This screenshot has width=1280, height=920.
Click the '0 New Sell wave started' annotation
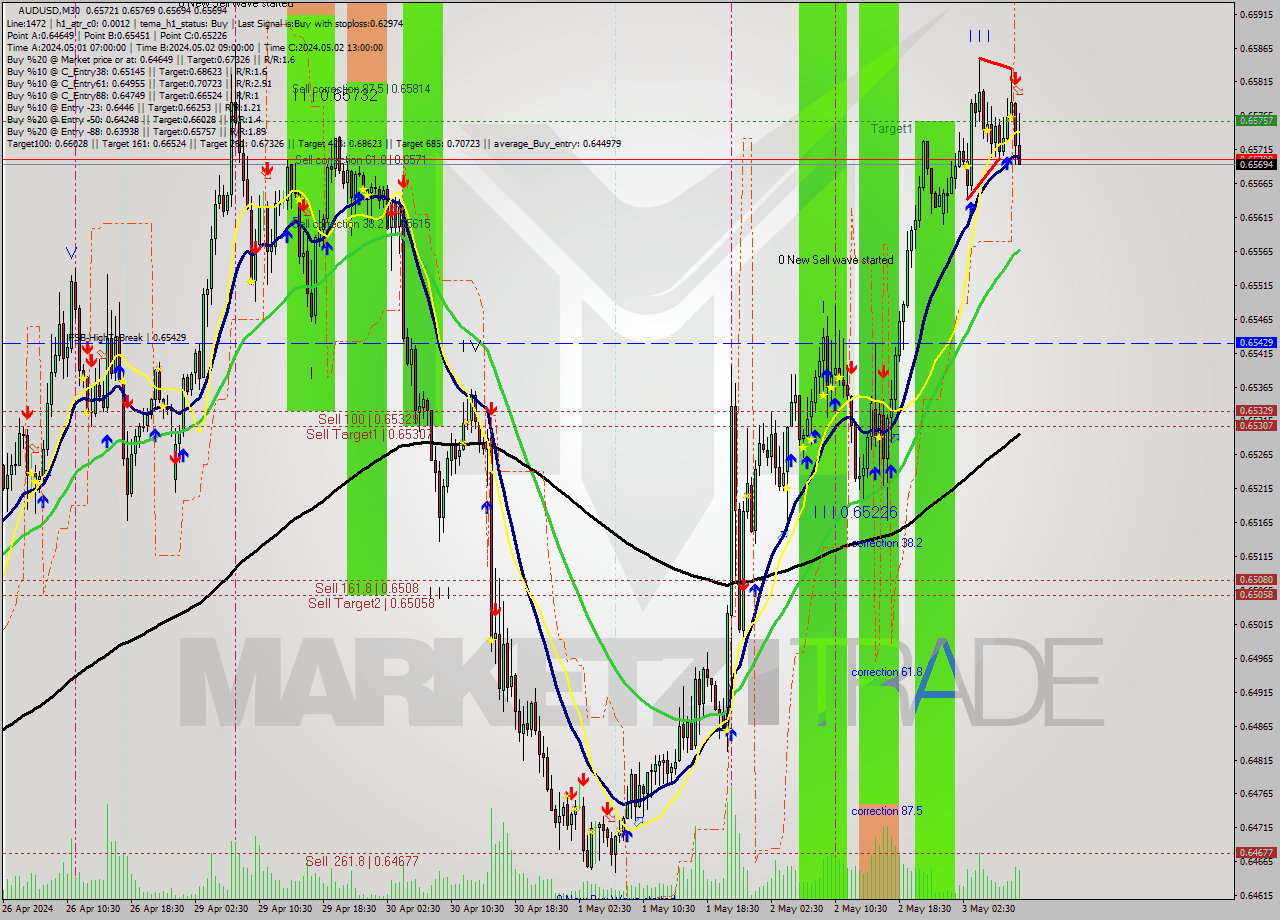(836, 260)
